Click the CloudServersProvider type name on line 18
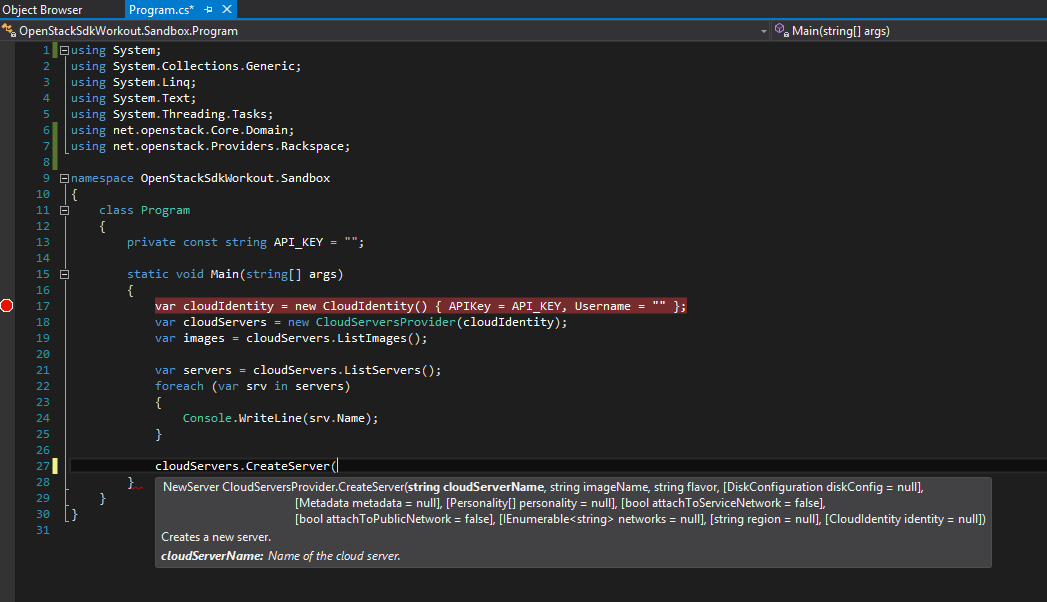This screenshot has height=602, width=1047. pos(385,322)
